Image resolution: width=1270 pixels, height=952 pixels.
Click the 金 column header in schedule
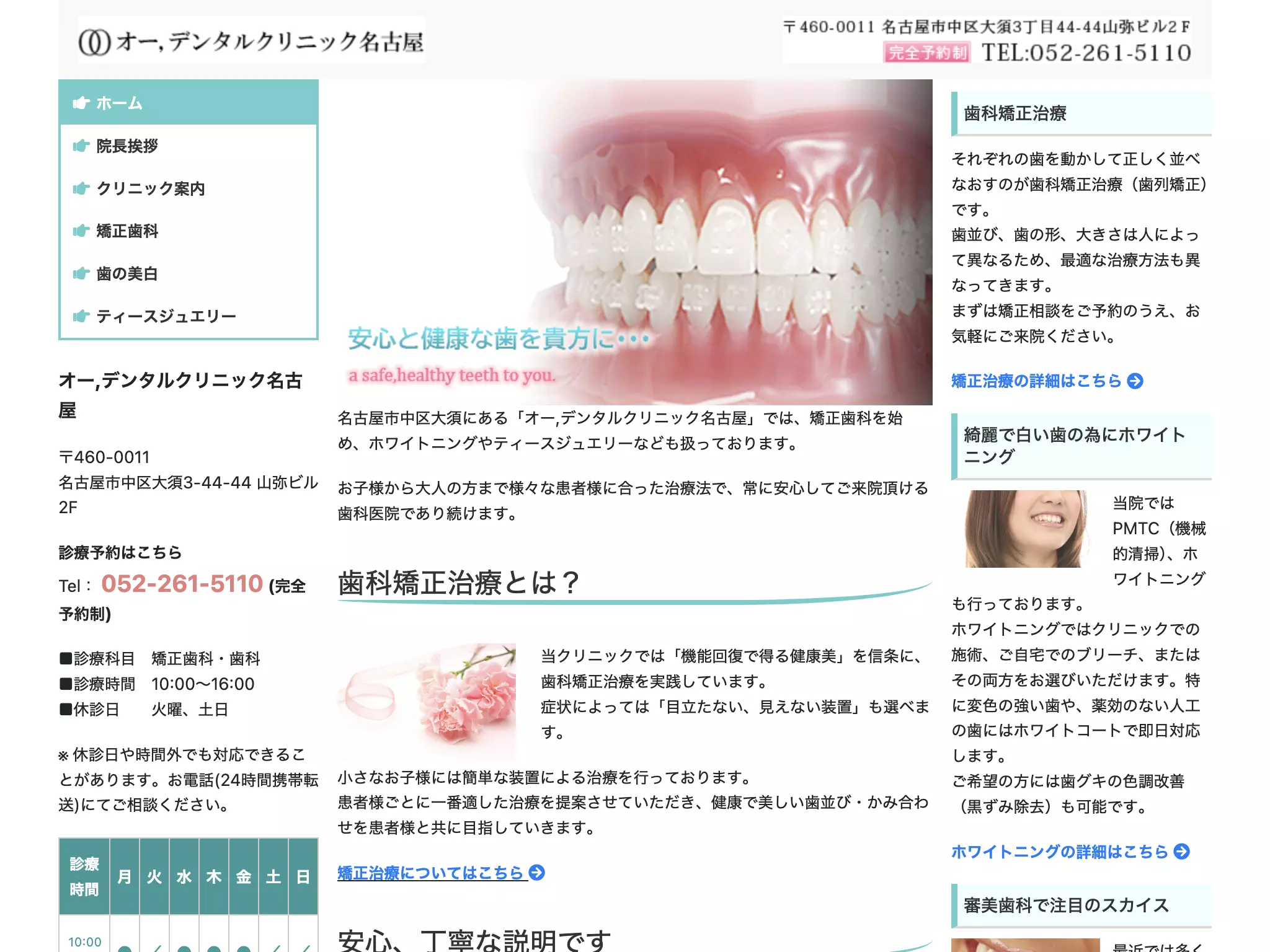pos(244,876)
